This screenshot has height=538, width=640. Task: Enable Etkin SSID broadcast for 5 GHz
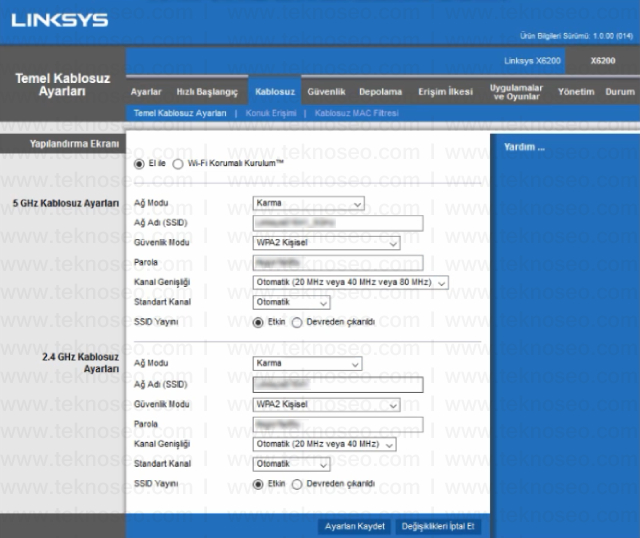[x=258, y=322]
